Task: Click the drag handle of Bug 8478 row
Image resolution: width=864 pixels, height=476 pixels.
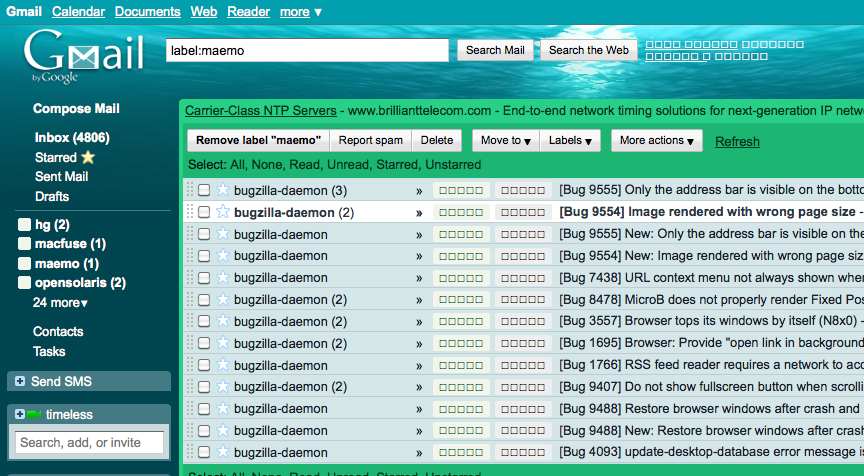Action: tap(190, 299)
